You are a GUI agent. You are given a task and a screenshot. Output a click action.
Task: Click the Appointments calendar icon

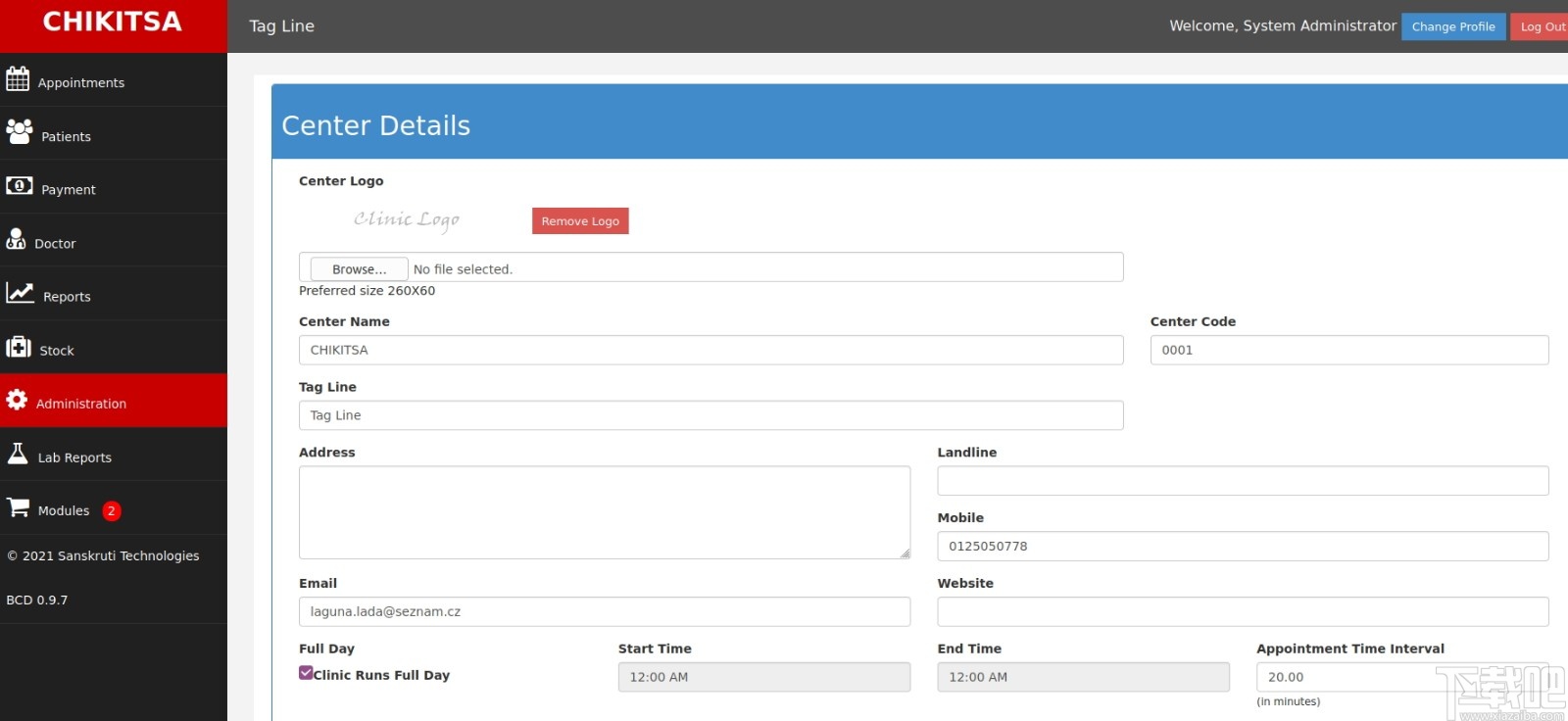tap(18, 78)
